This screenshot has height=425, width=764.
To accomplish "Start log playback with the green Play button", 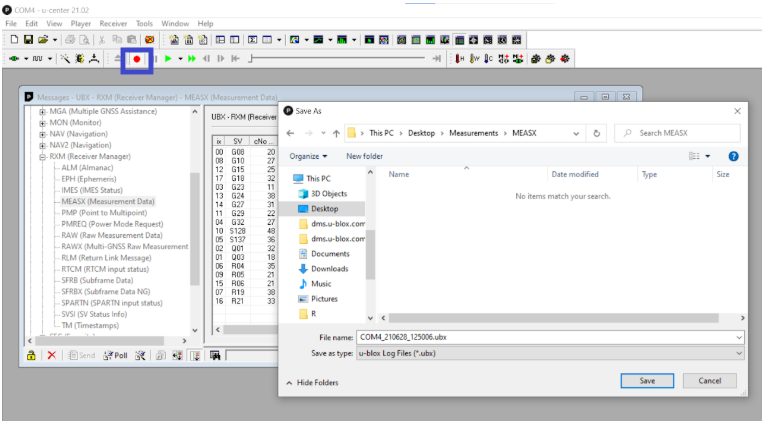I will [168, 58].
